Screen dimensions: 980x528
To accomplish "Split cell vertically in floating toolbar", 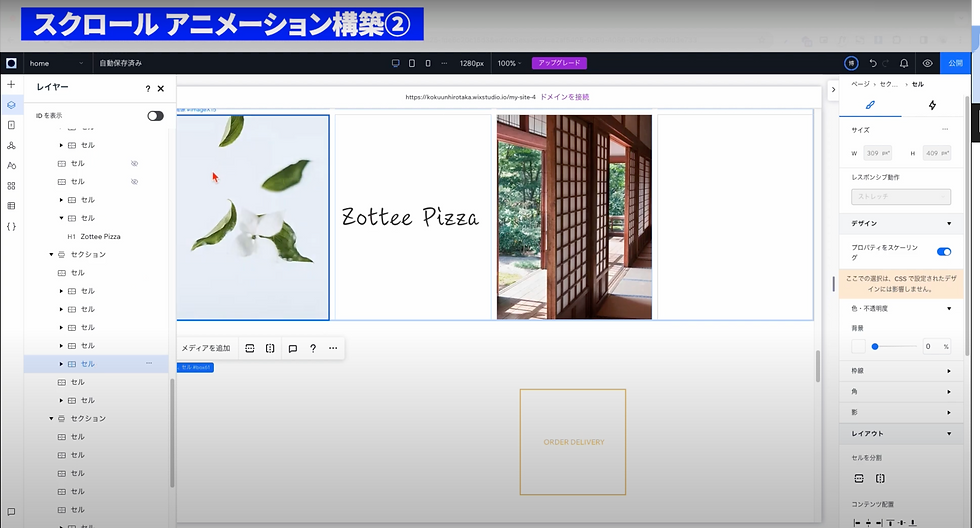I will [270, 348].
